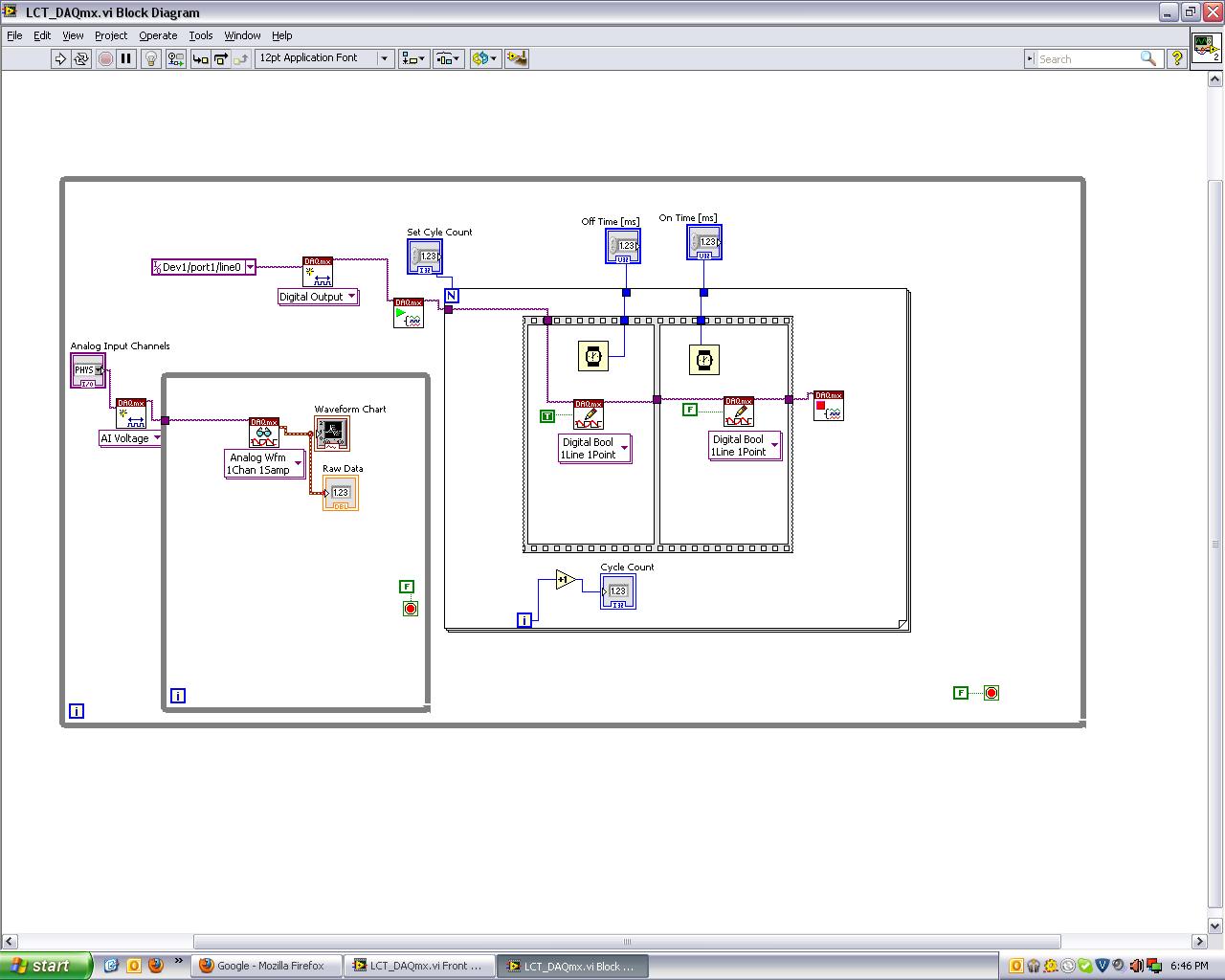1225x980 pixels.
Task: Click the Abort Execution stop button
Action: tap(105, 58)
